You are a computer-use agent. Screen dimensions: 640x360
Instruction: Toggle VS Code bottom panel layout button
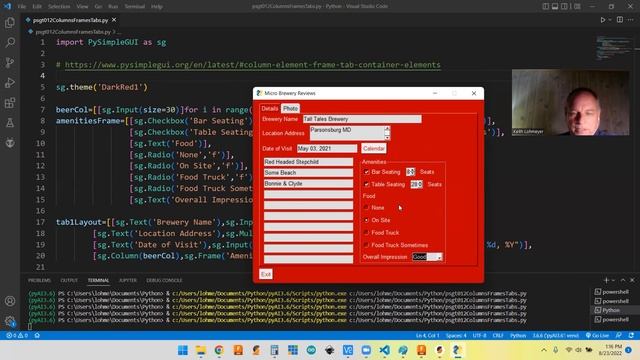pos(555,6)
